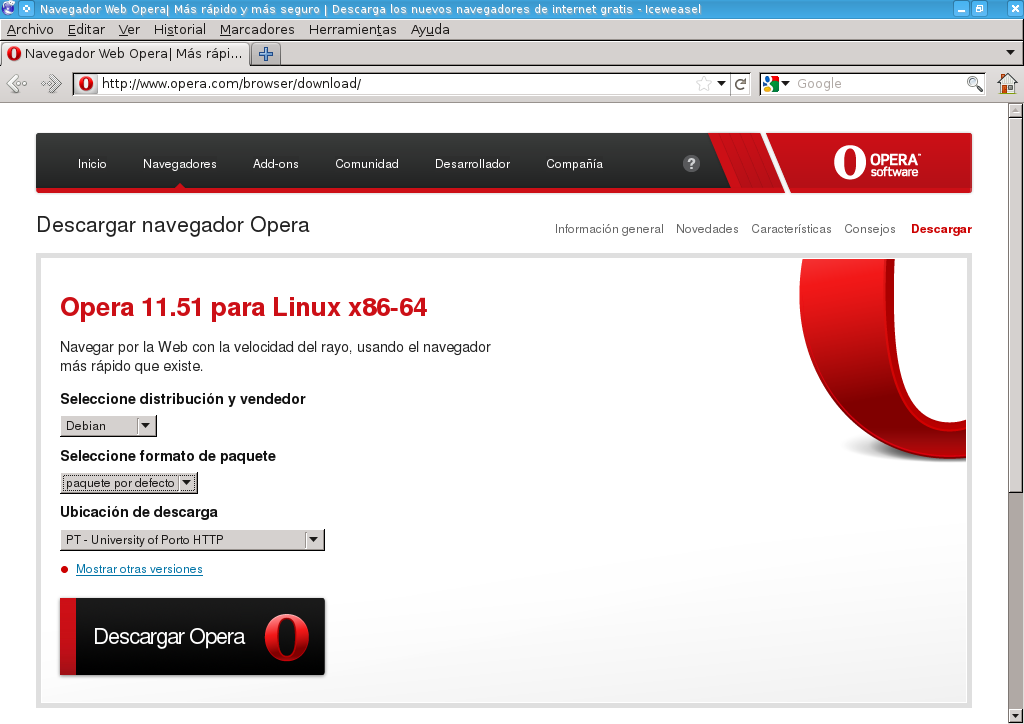Image resolution: width=1024 pixels, height=724 pixels.
Task: Click the red Opera O on download button
Action: click(x=287, y=637)
